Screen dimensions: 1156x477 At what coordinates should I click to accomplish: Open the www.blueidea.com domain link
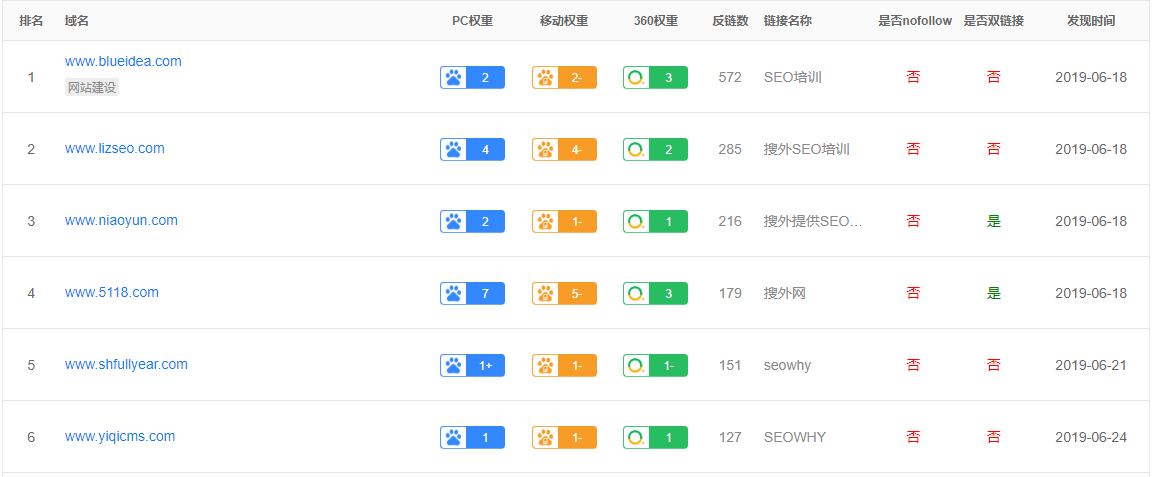coord(123,61)
